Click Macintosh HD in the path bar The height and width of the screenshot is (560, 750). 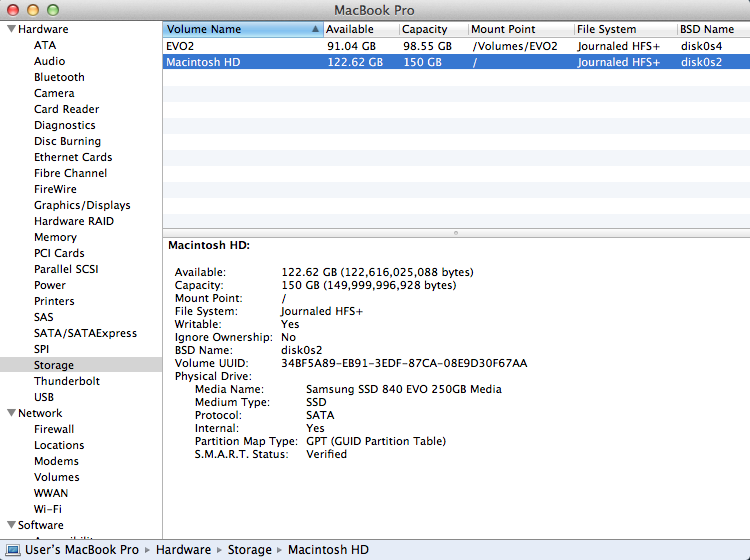[x=328, y=550]
